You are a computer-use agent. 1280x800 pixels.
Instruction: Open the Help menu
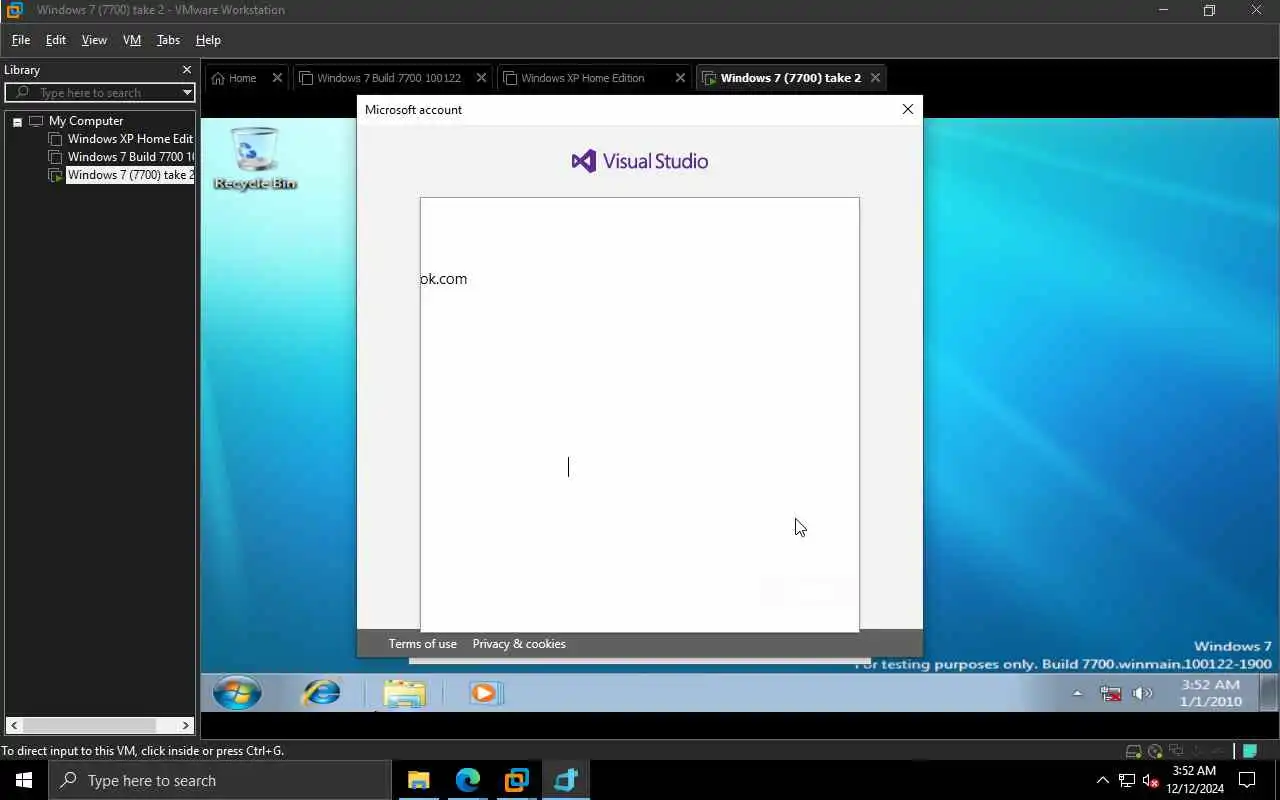208,40
